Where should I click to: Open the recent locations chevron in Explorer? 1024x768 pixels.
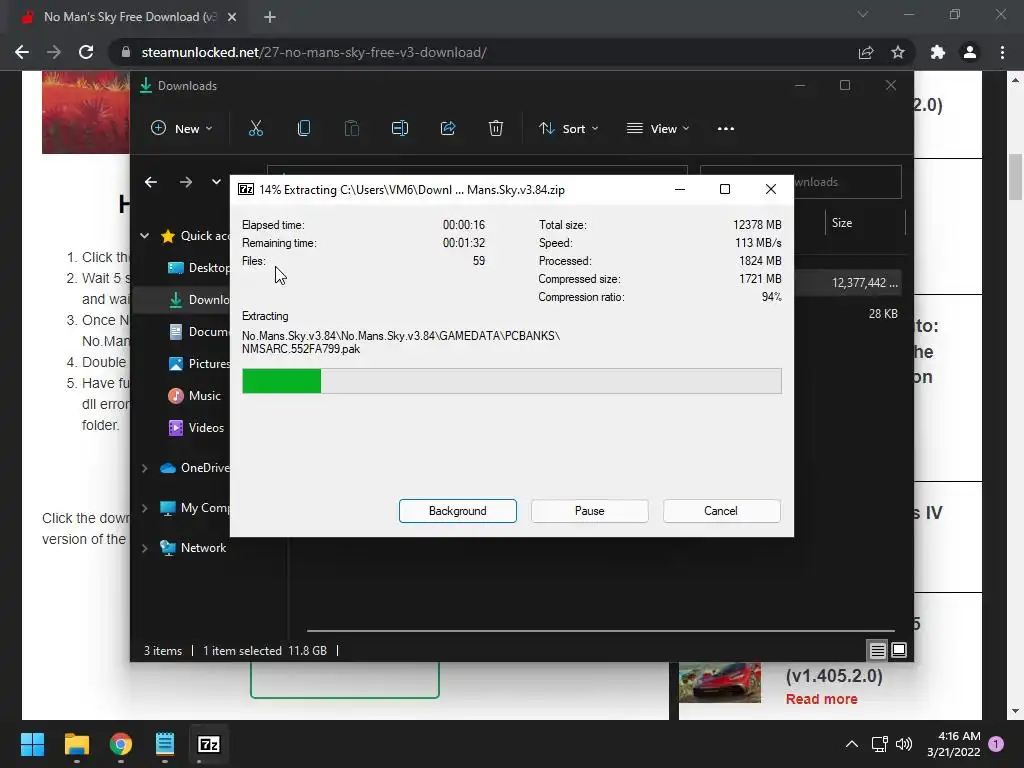pyautogui.click(x=216, y=182)
